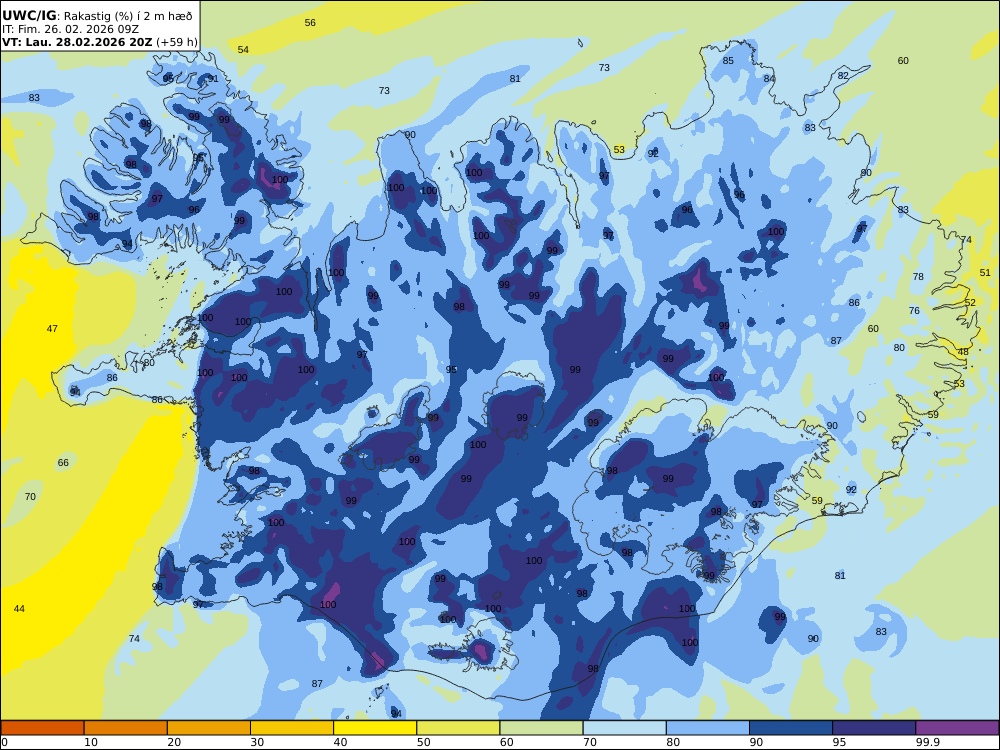Click the humidity value '48' on the map

(963, 352)
